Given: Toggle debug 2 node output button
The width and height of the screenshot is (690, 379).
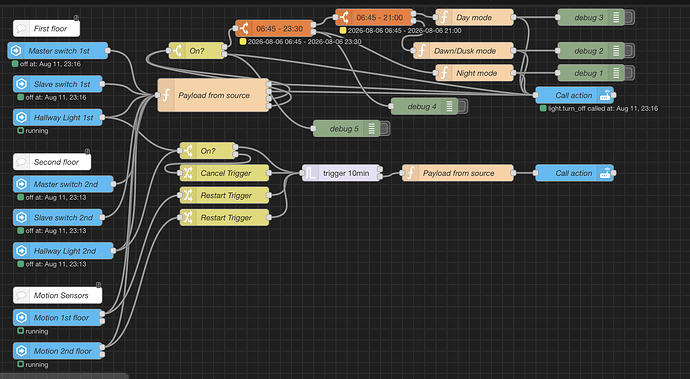Looking at the screenshot, I should click(629, 51).
